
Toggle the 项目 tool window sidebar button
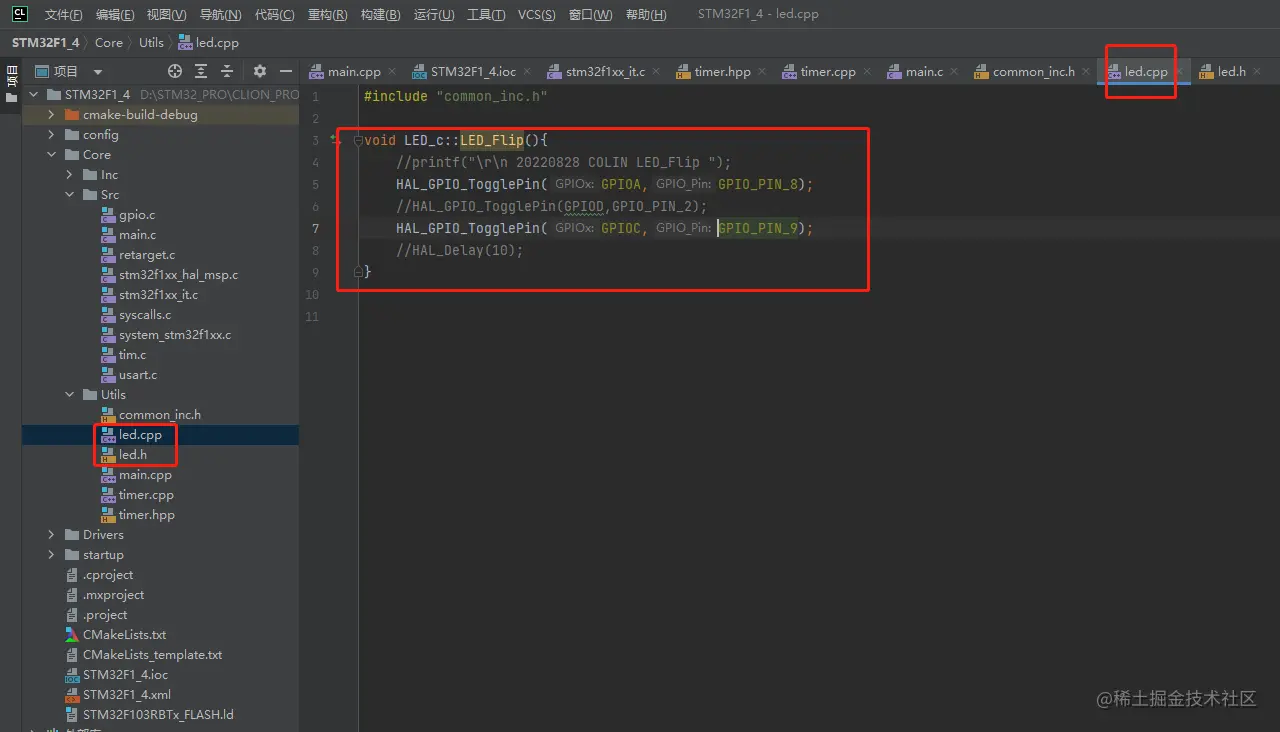point(11,84)
